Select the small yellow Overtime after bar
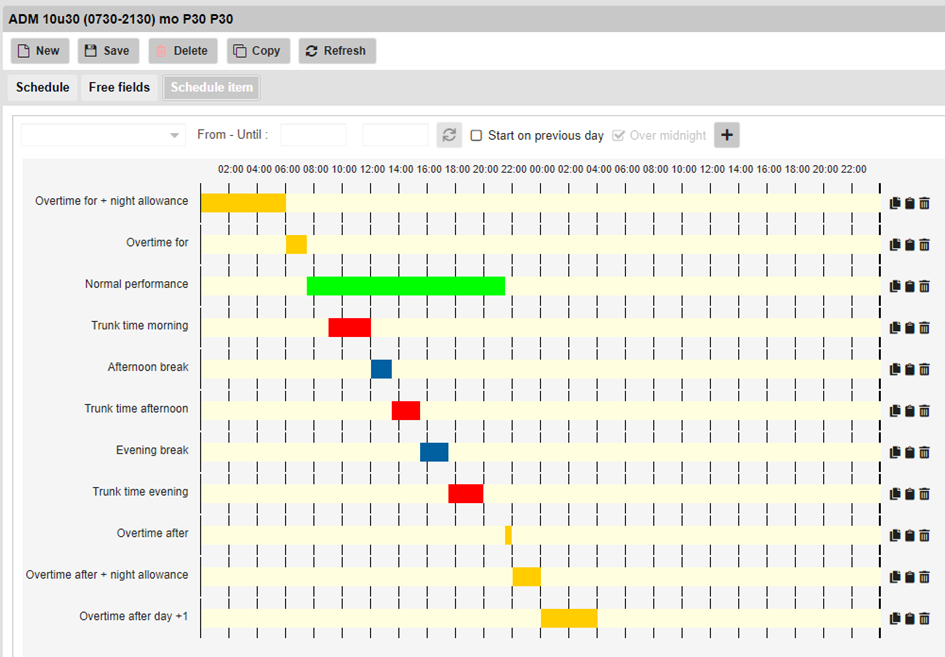This screenshot has height=657, width=945. coord(509,536)
